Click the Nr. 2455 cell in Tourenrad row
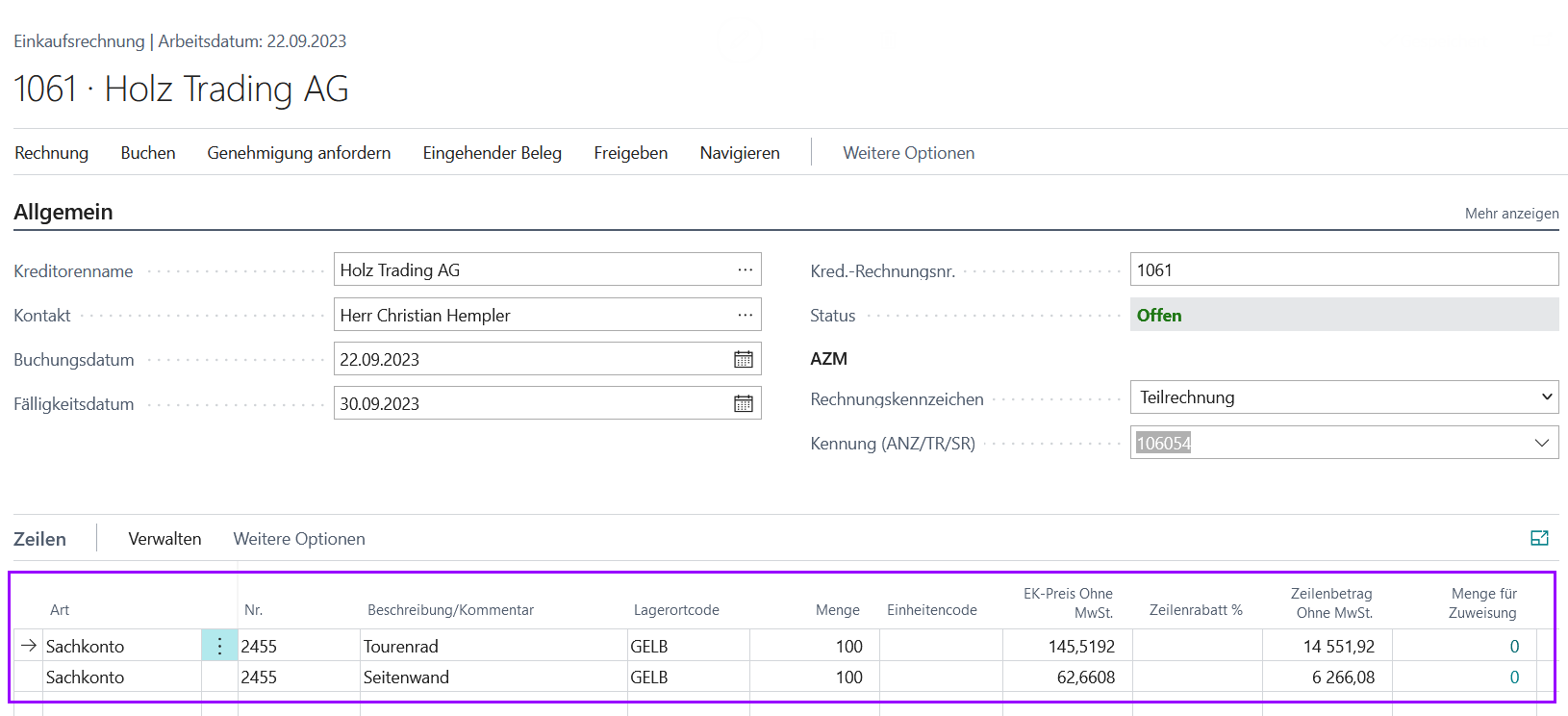 [x=299, y=646]
